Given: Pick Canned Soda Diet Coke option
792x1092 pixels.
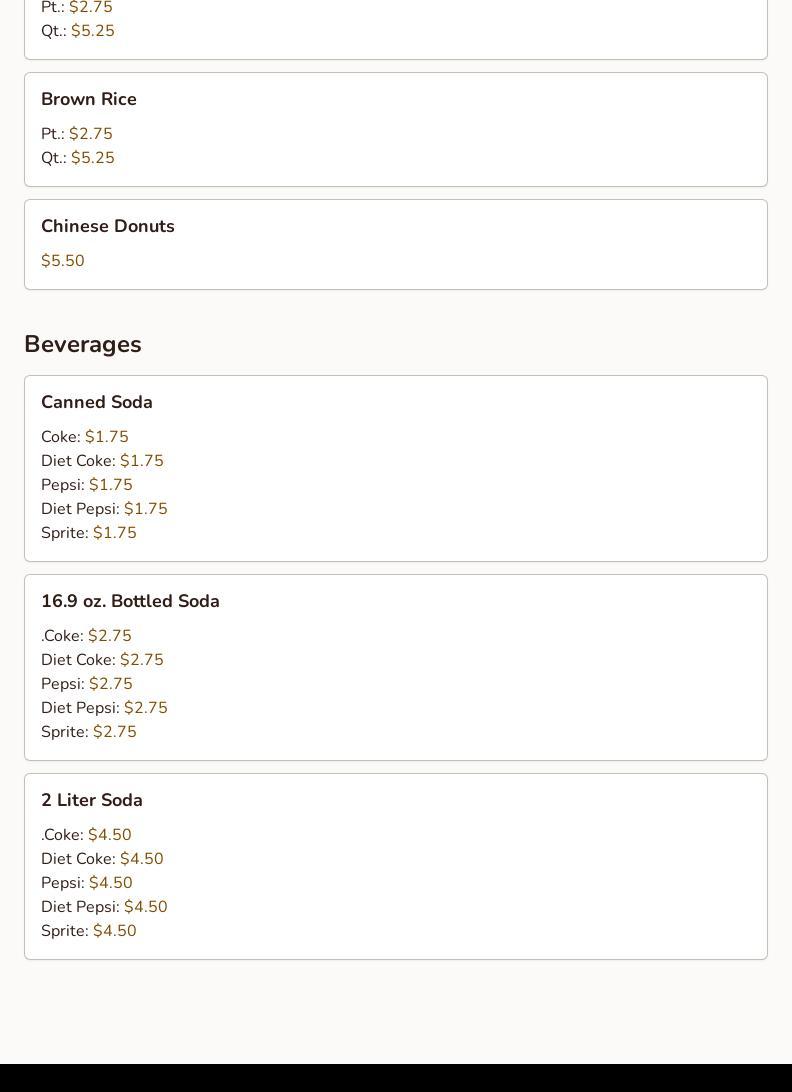Looking at the screenshot, I should (102, 461).
